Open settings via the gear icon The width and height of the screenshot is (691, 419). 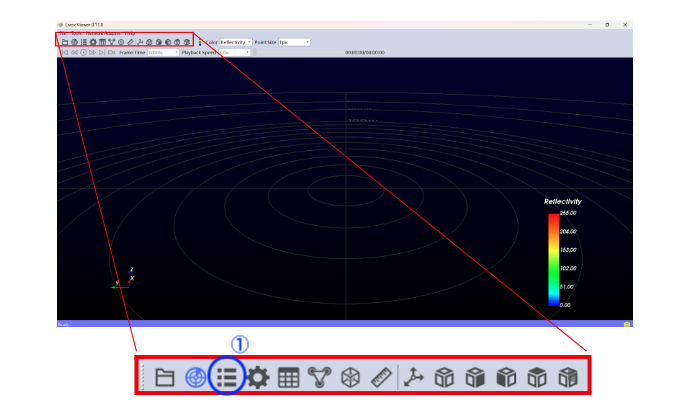[258, 377]
